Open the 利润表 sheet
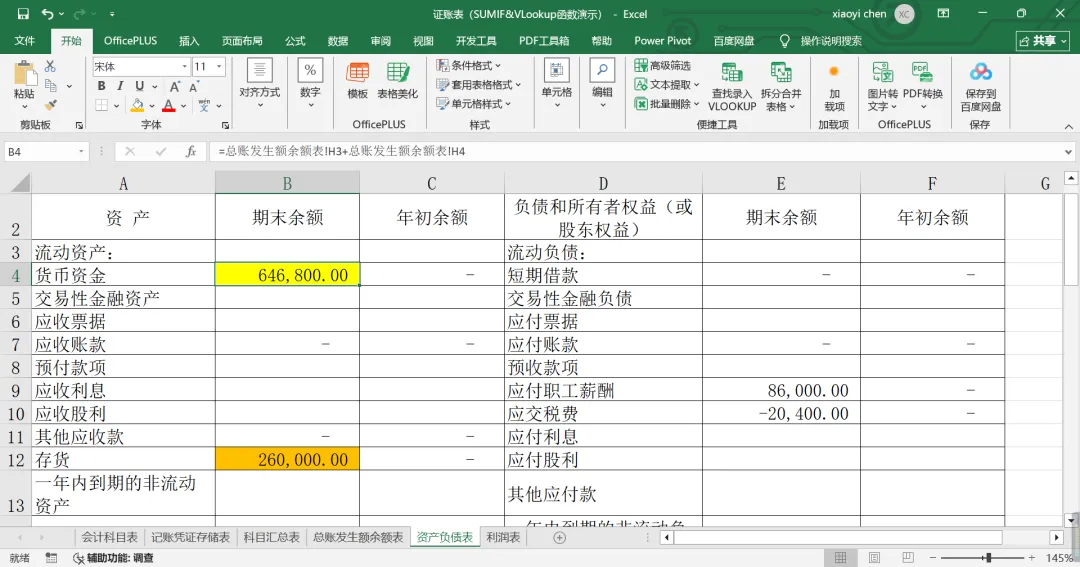This screenshot has width=1080, height=567. 503,537
